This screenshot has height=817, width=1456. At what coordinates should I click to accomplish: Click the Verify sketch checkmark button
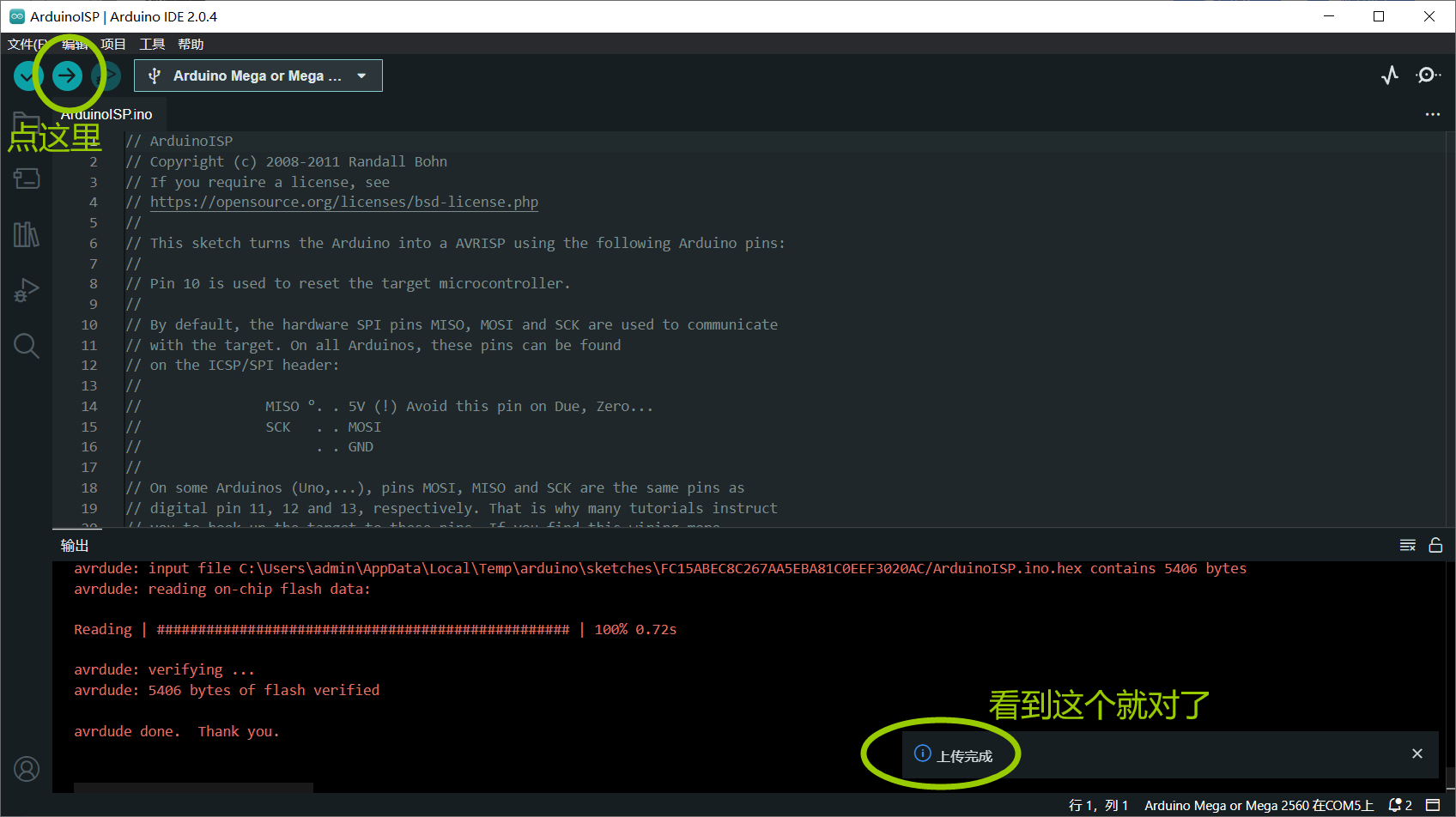click(x=27, y=76)
